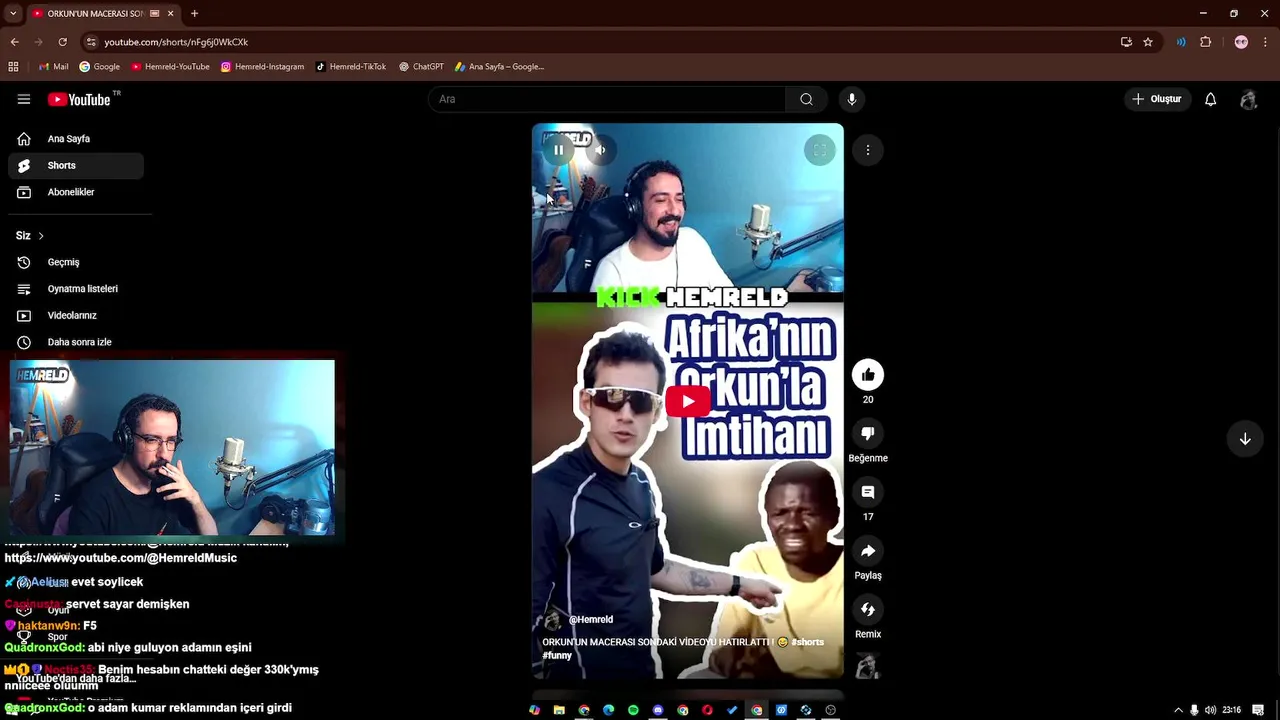Open Microsoft Edge from the taskbar
This screenshot has width=1280, height=720.
click(608, 710)
